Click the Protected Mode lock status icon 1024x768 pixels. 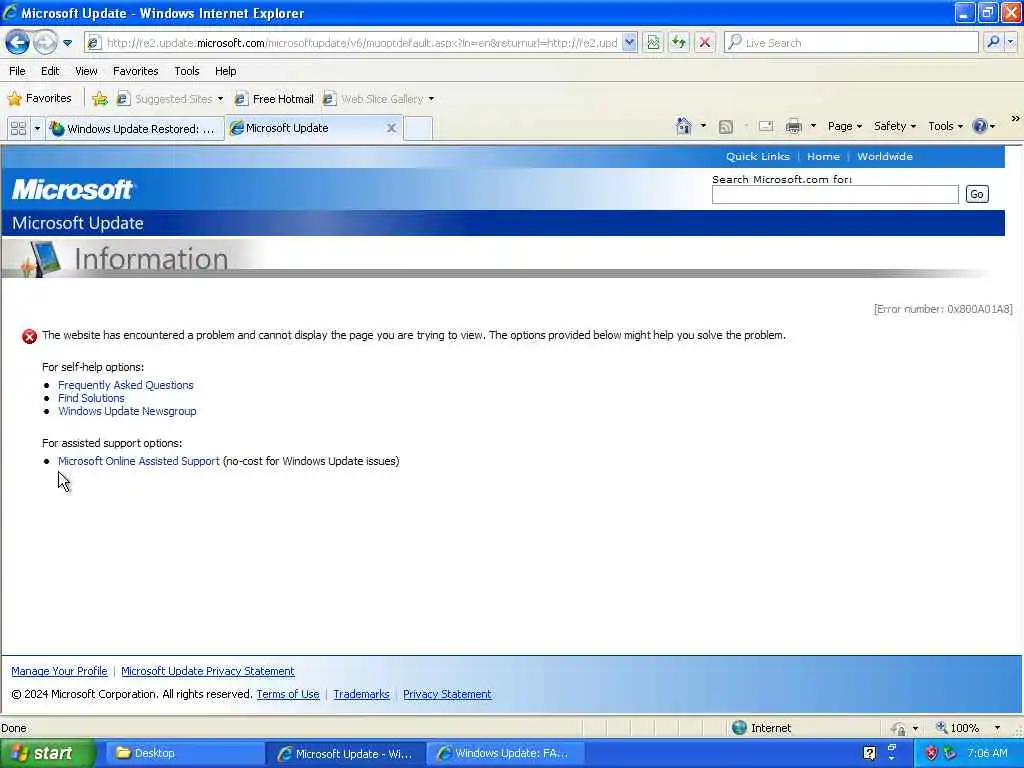[899, 729]
